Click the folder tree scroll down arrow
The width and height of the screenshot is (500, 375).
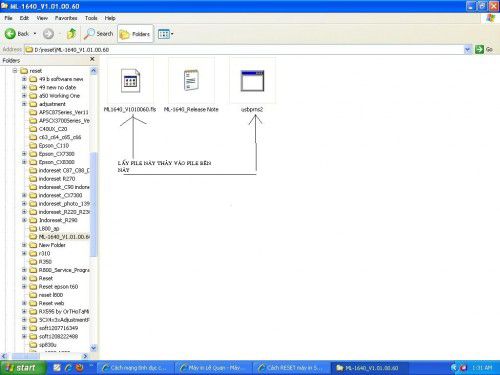click(94, 348)
